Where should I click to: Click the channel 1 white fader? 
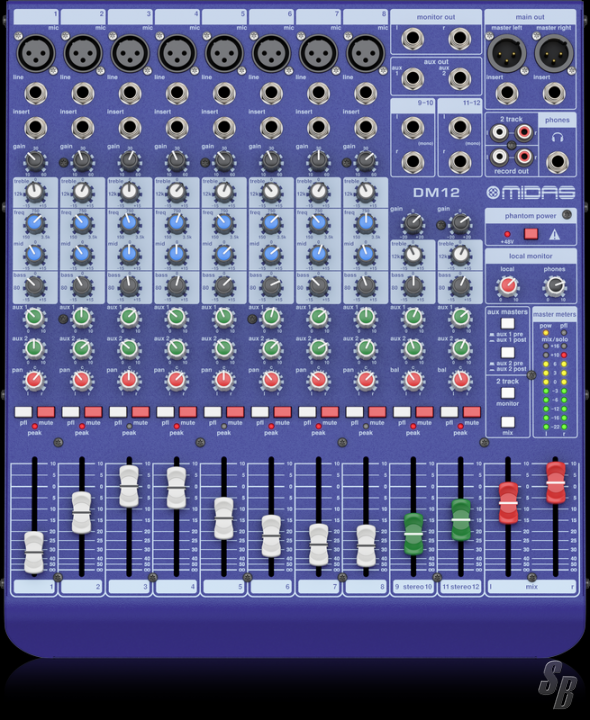[34, 552]
